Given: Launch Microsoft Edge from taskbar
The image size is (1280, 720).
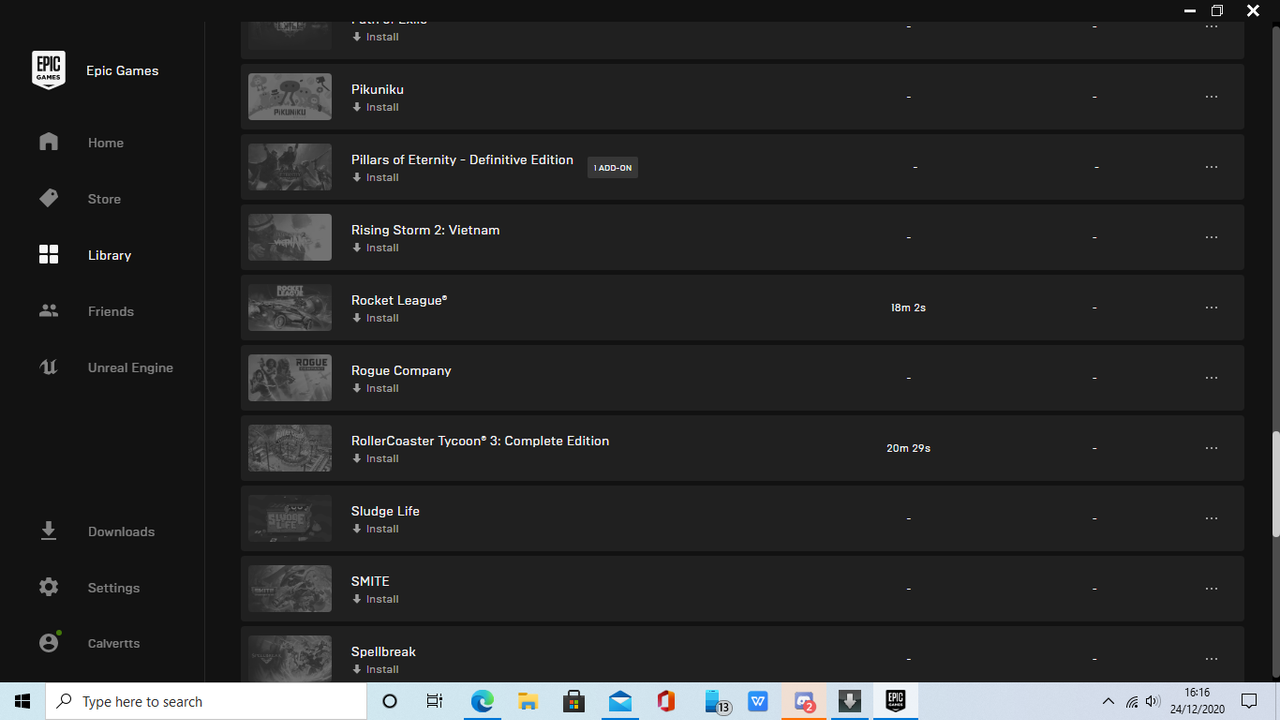Looking at the screenshot, I should click(x=482, y=701).
